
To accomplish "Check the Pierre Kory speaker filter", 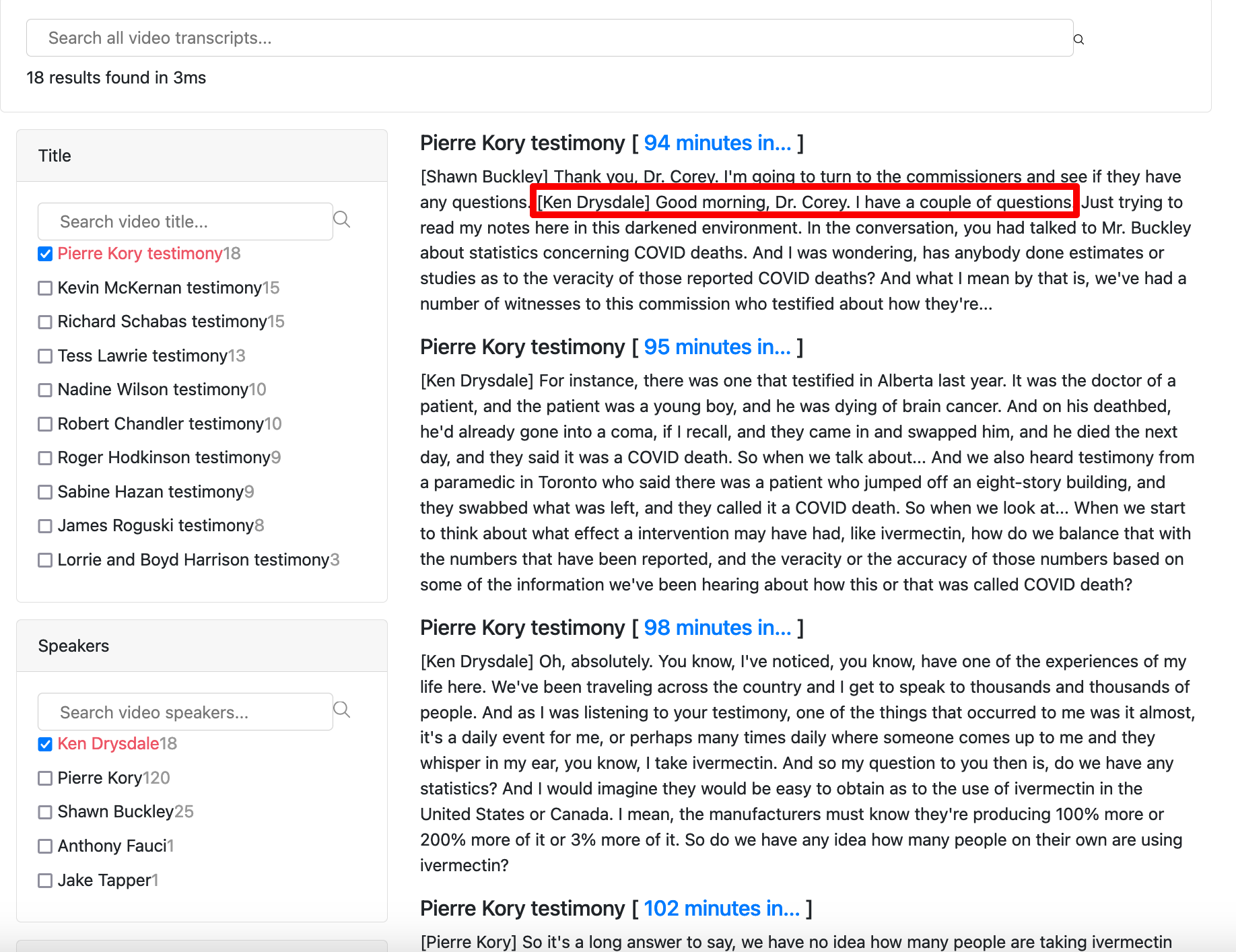I will click(45, 778).
